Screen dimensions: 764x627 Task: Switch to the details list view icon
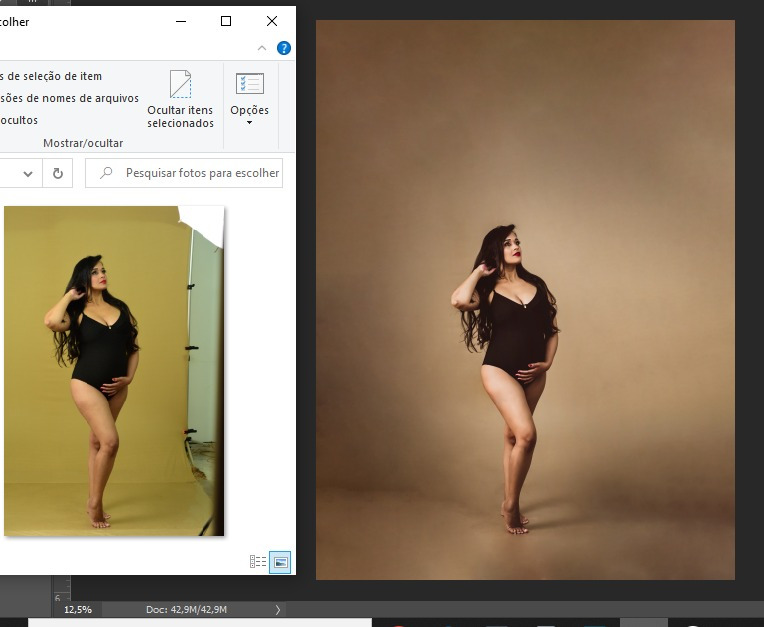click(x=258, y=562)
